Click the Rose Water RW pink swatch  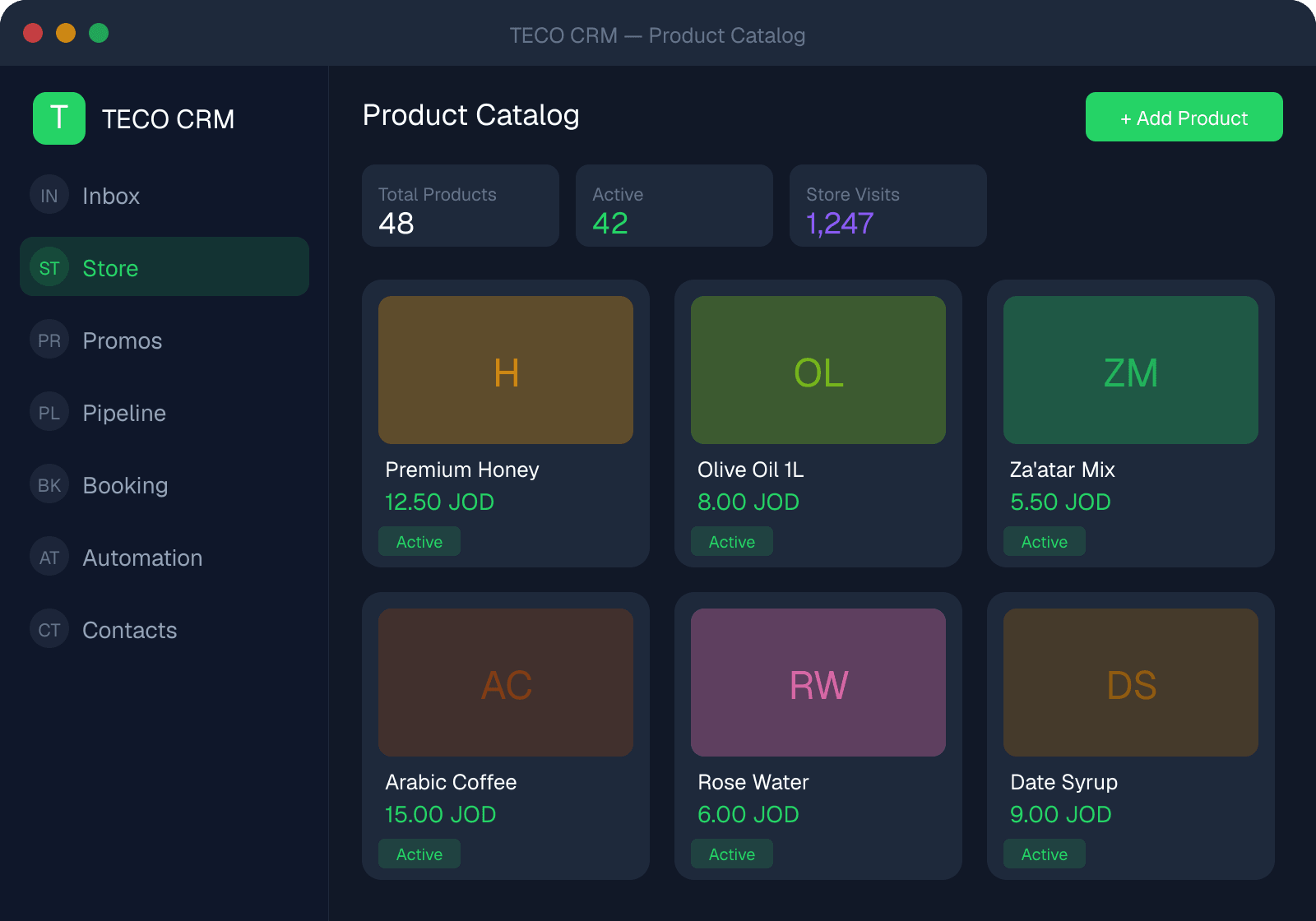point(818,683)
